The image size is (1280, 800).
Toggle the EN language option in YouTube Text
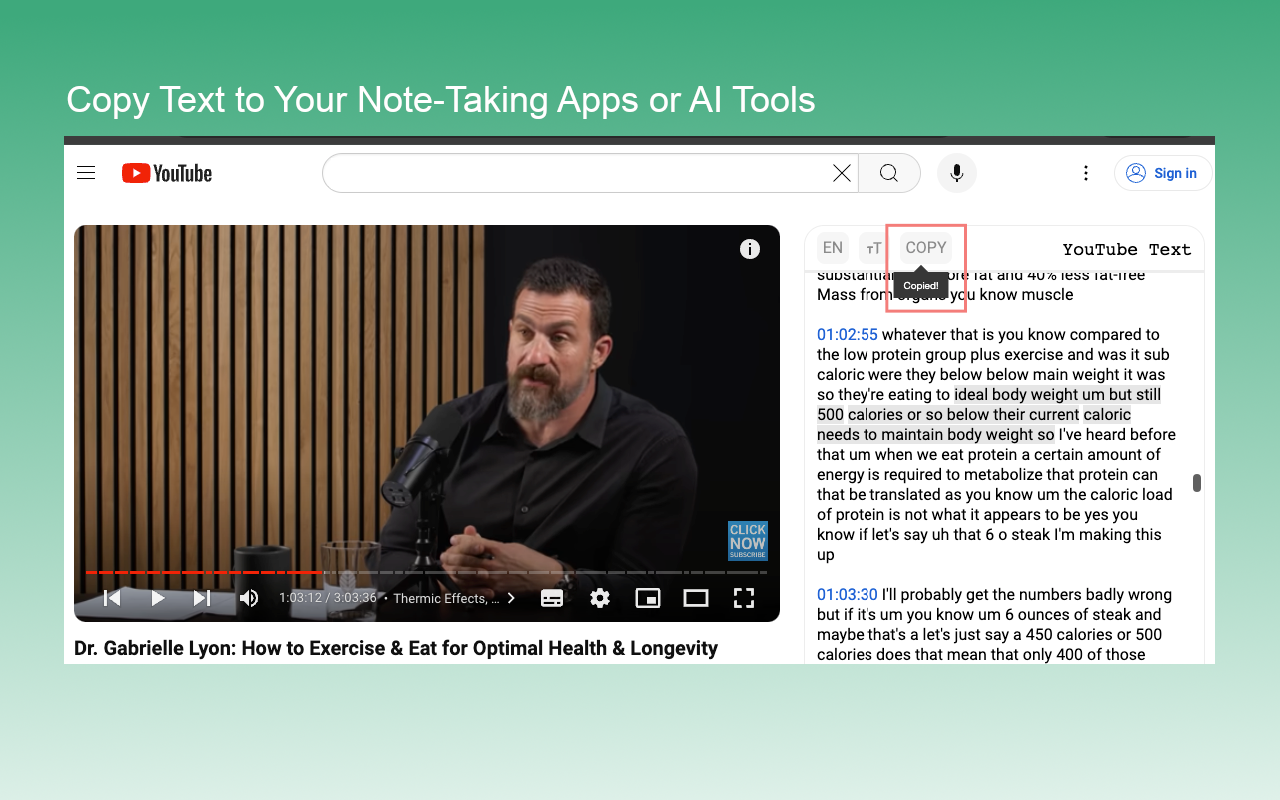[x=832, y=247]
